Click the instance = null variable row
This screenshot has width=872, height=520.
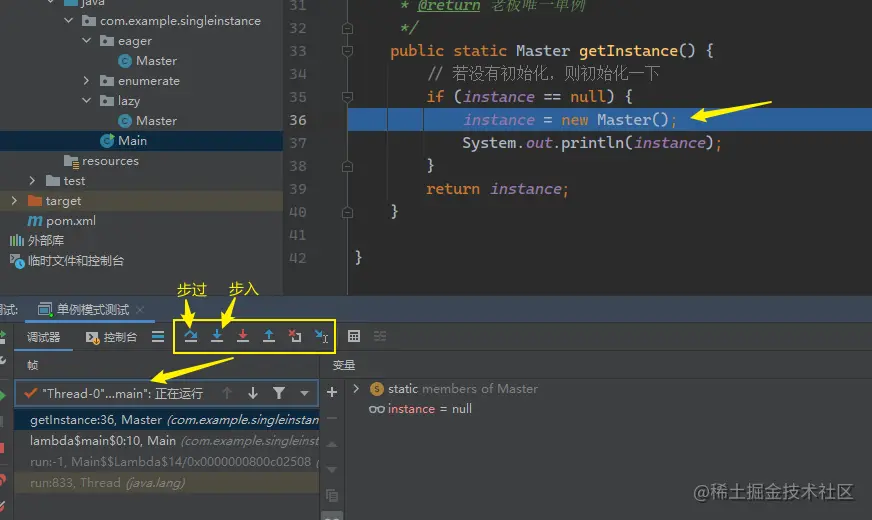[x=420, y=409]
